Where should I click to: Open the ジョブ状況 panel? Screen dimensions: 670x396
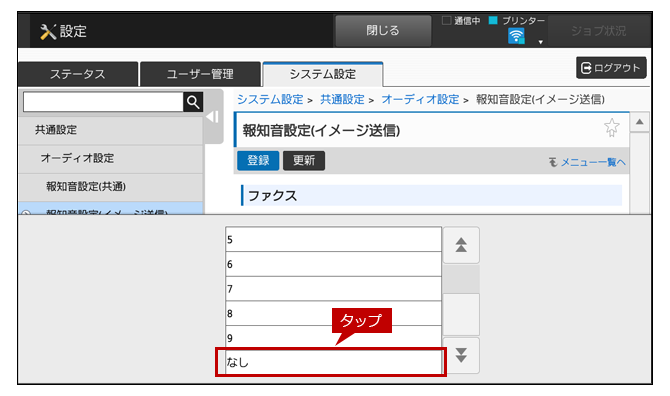click(598, 31)
